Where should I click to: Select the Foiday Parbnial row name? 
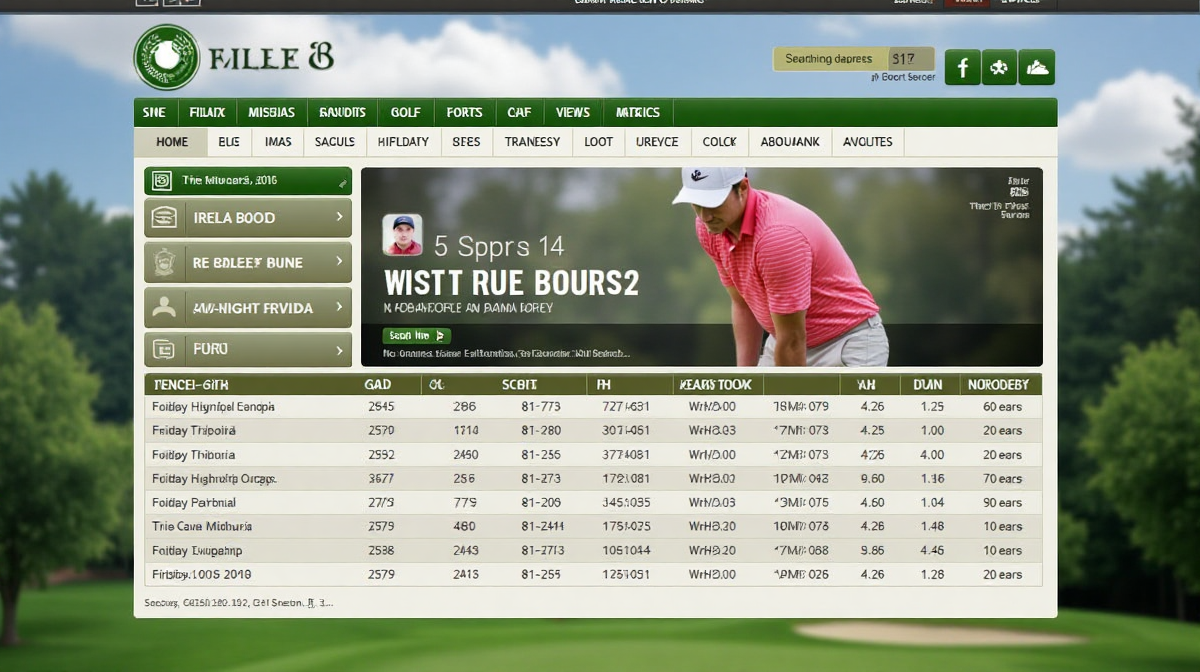tap(194, 503)
